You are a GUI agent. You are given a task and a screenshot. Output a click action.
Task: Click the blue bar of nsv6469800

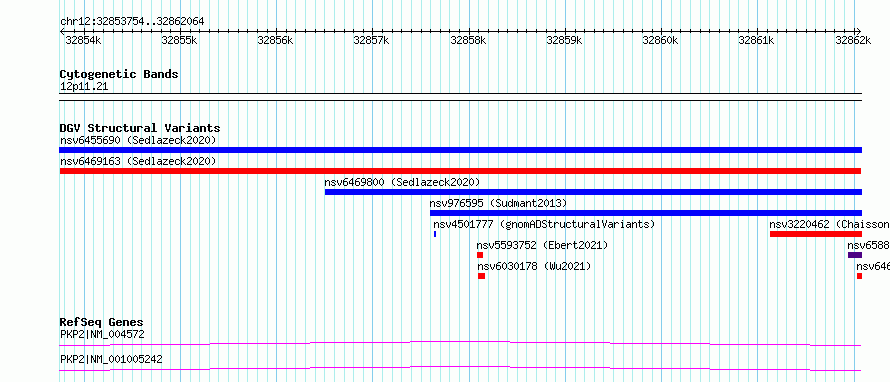point(593,192)
